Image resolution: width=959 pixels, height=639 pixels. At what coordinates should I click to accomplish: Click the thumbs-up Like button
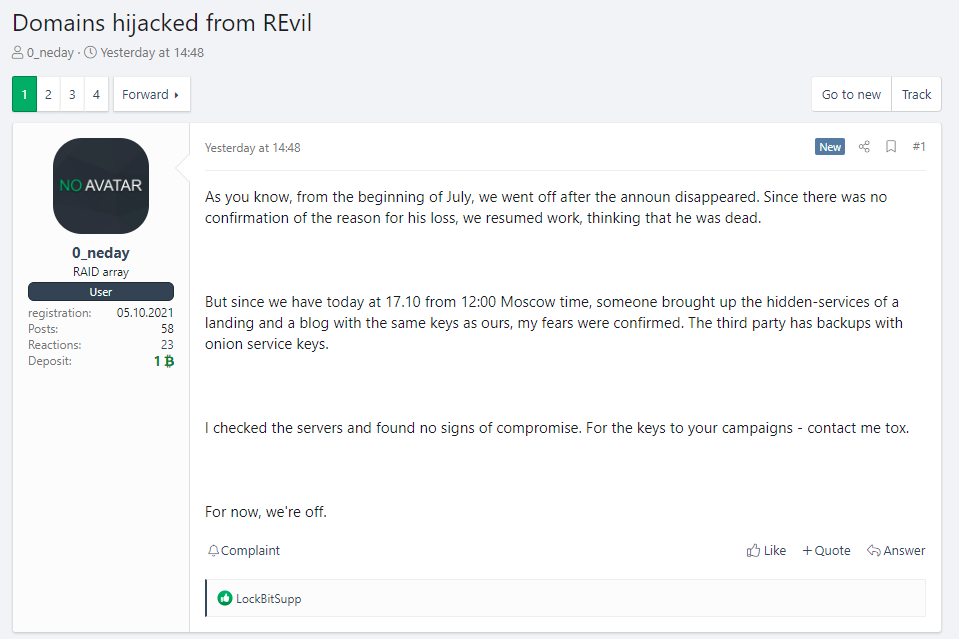(x=766, y=550)
